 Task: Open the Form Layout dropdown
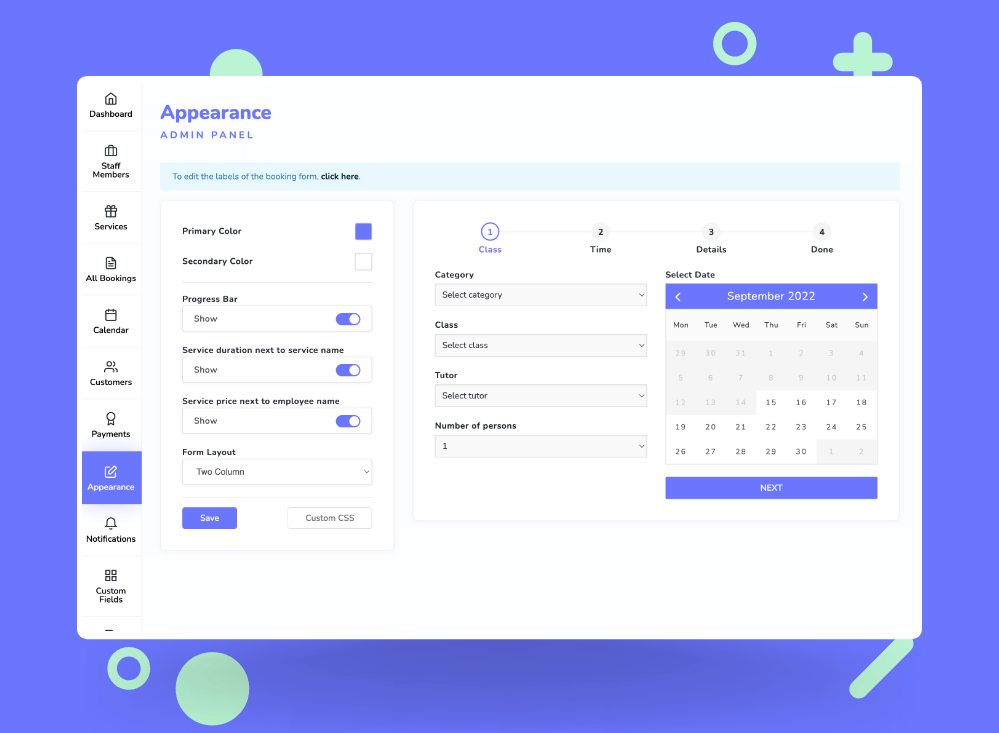click(277, 471)
